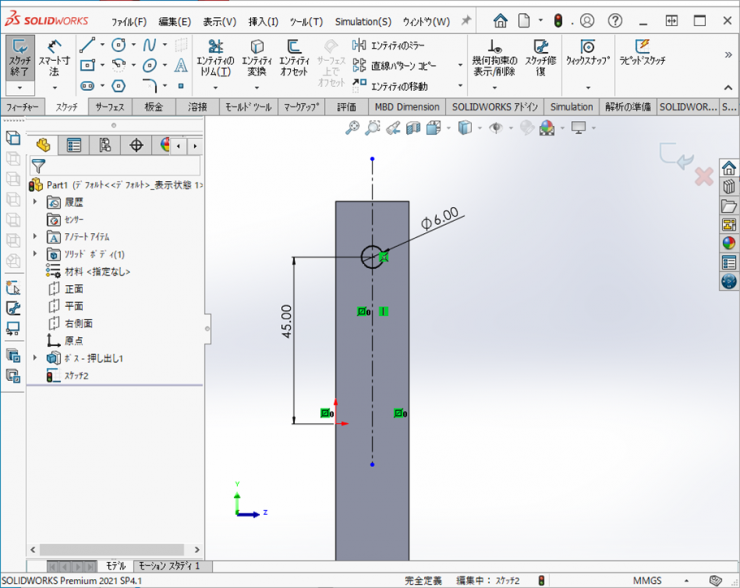The height and width of the screenshot is (588, 740).
Task: Click the Mirror Entities icon
Action: click(359, 45)
